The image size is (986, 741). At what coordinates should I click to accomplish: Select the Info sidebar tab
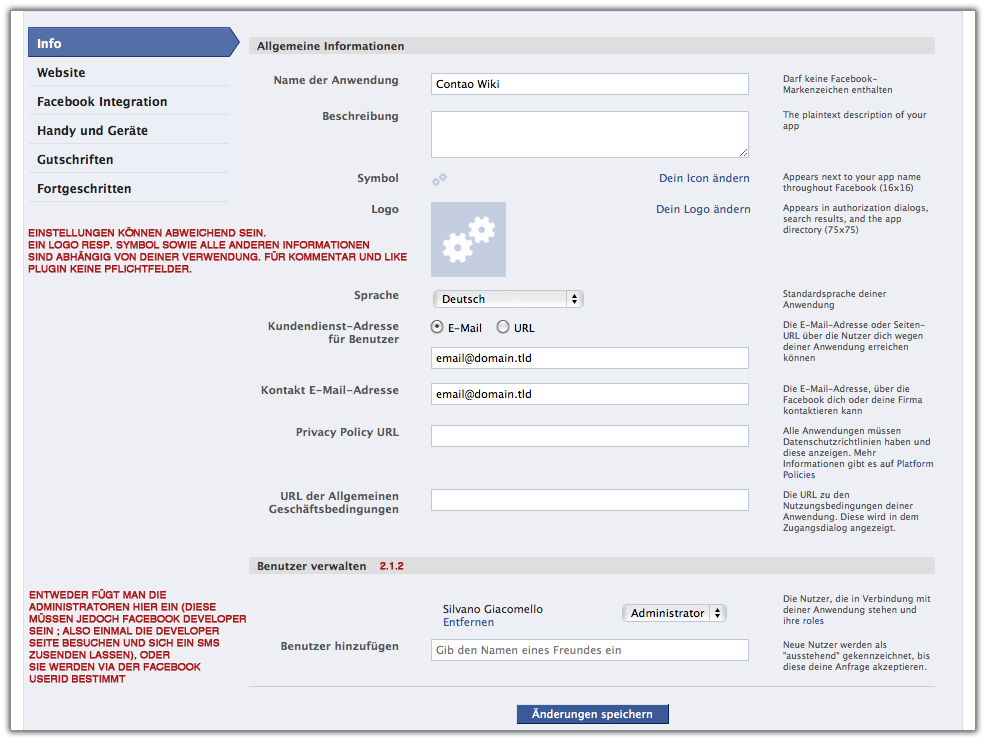point(50,43)
